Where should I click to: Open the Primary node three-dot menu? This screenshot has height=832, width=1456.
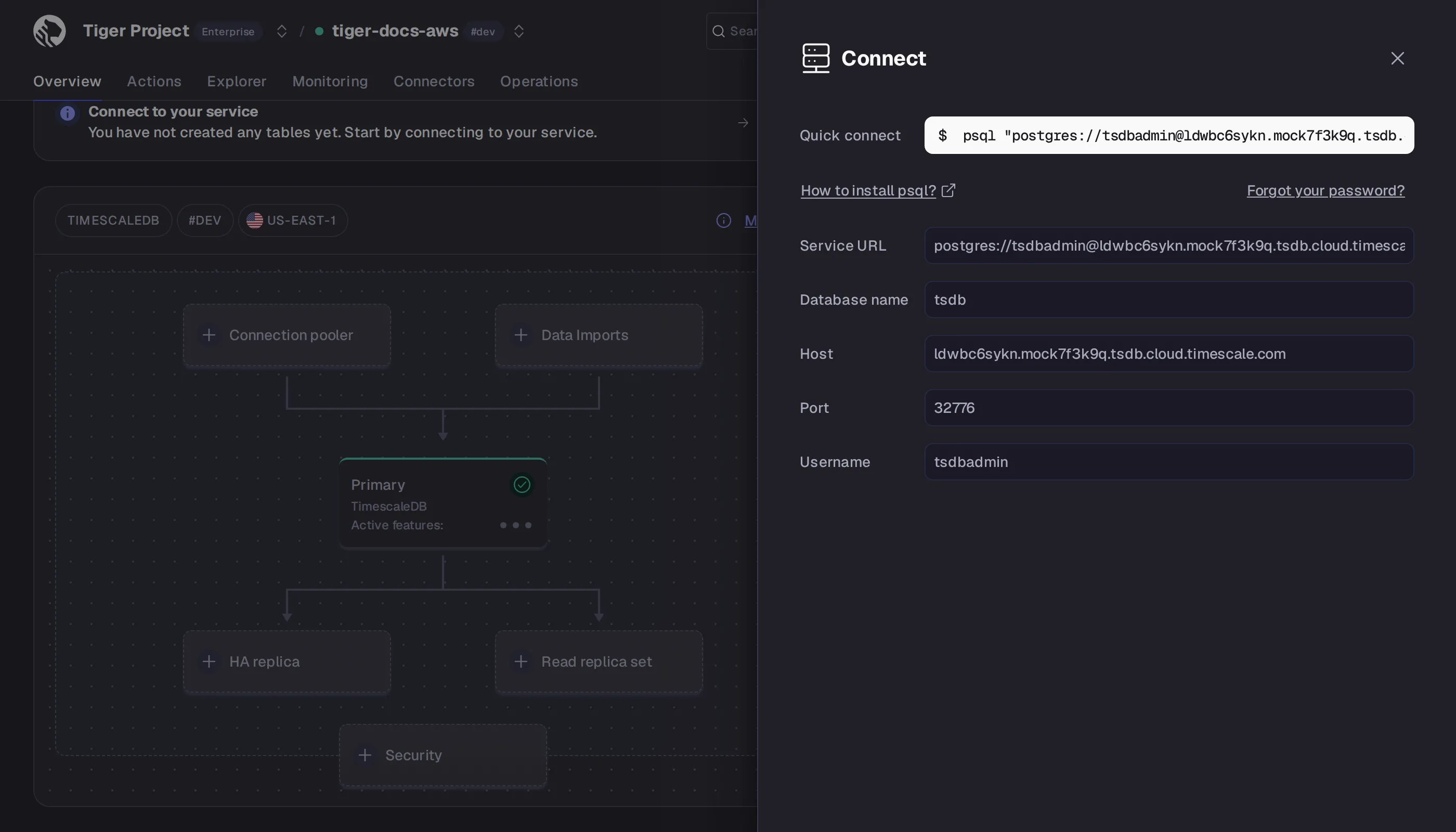[515, 525]
